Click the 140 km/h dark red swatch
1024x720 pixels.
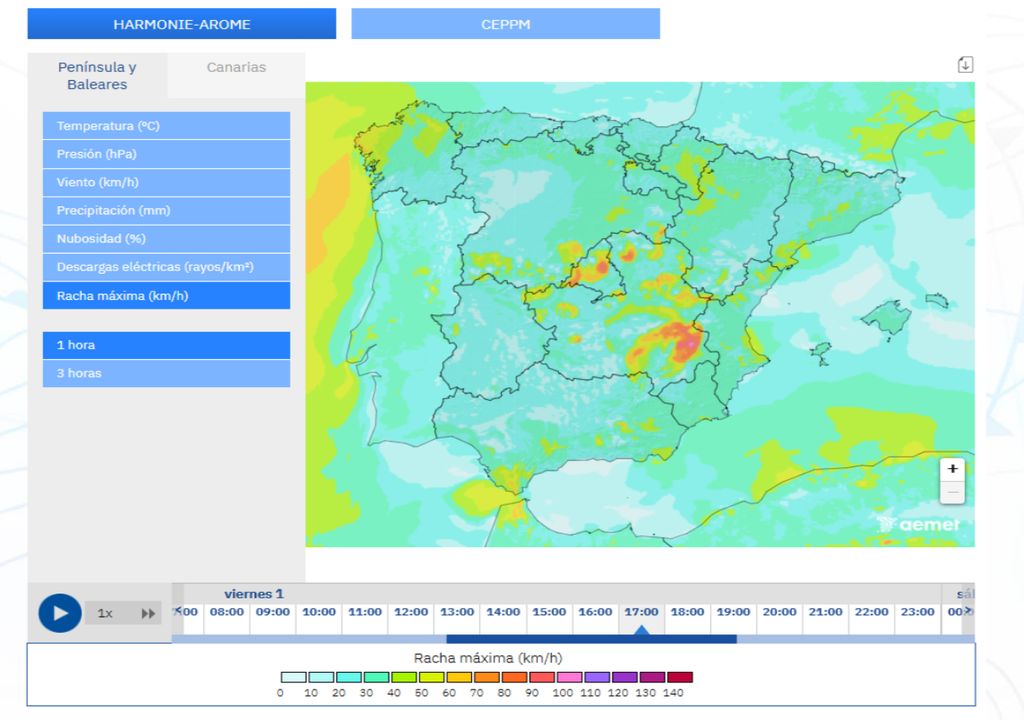click(680, 677)
